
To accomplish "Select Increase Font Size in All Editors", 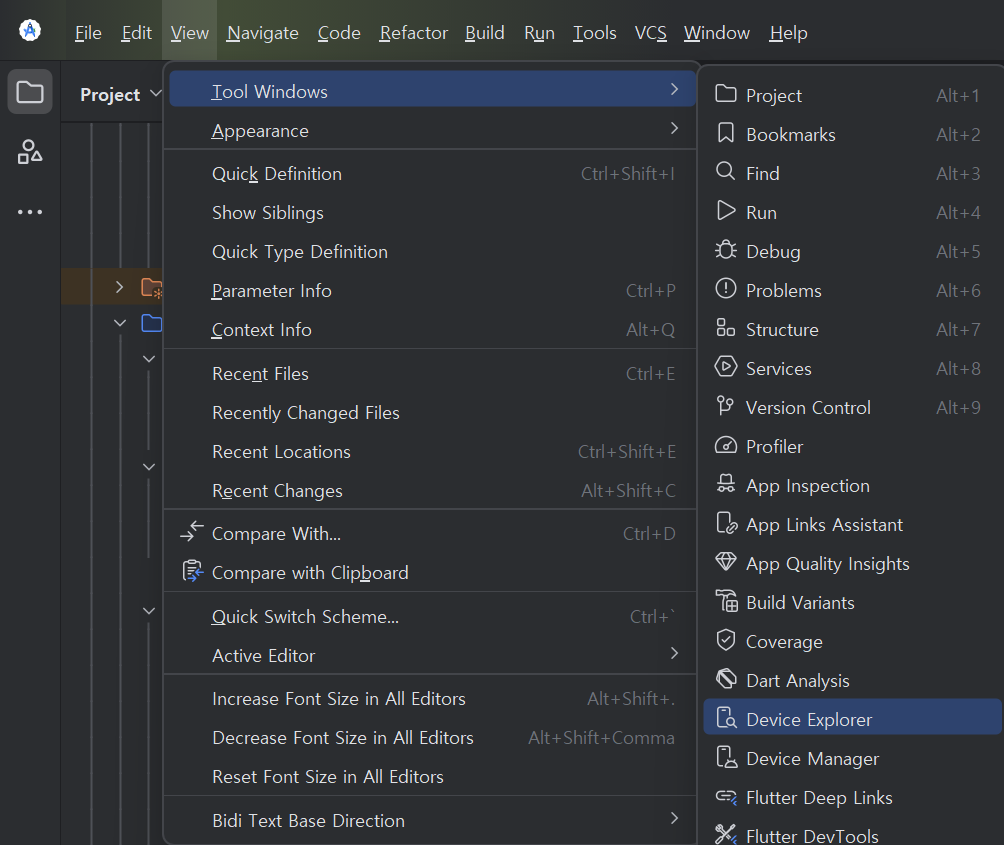I will [430, 699].
